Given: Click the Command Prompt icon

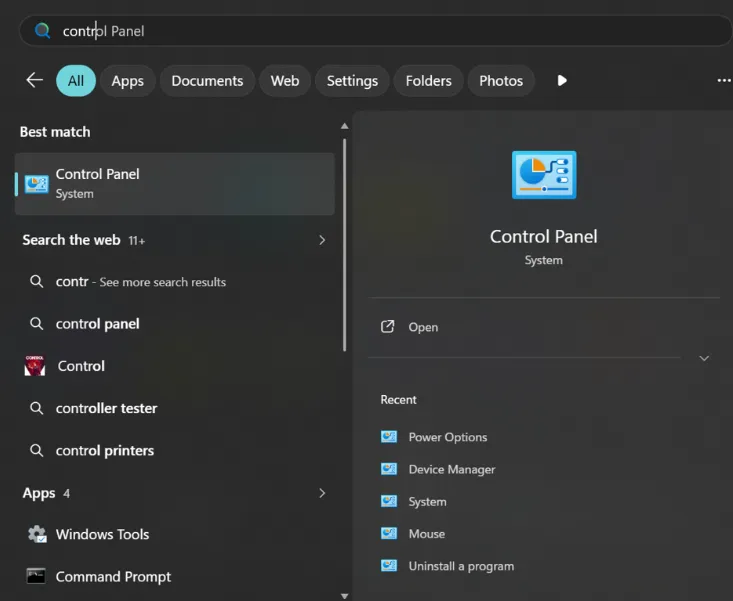Looking at the screenshot, I should (x=36, y=576).
